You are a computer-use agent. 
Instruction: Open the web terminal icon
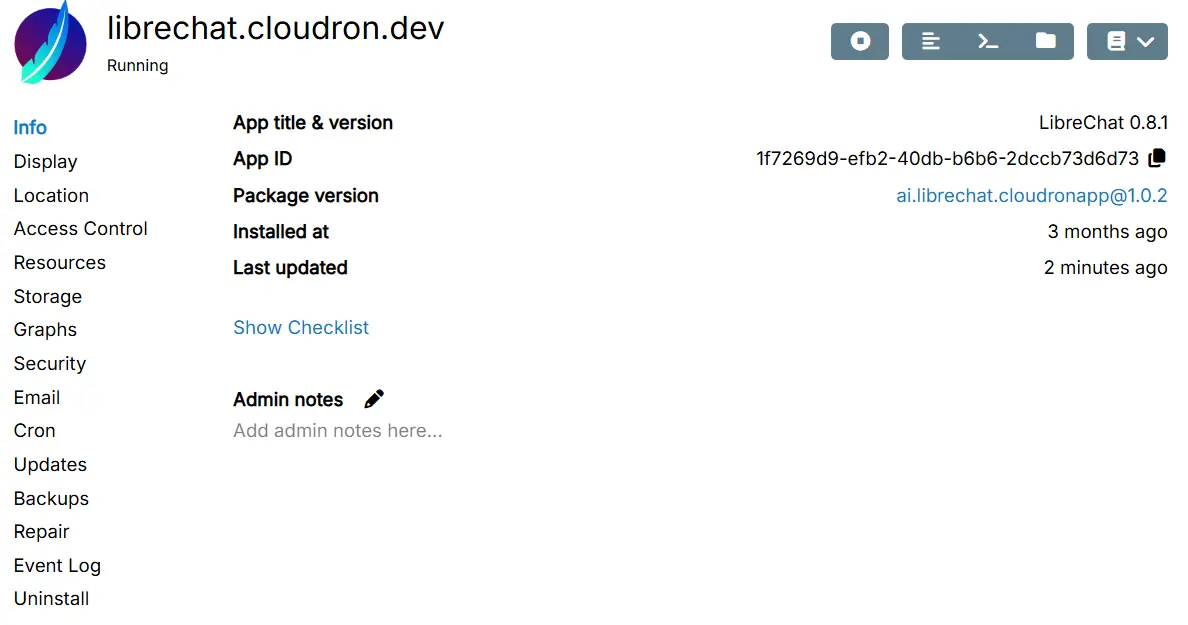coord(988,42)
